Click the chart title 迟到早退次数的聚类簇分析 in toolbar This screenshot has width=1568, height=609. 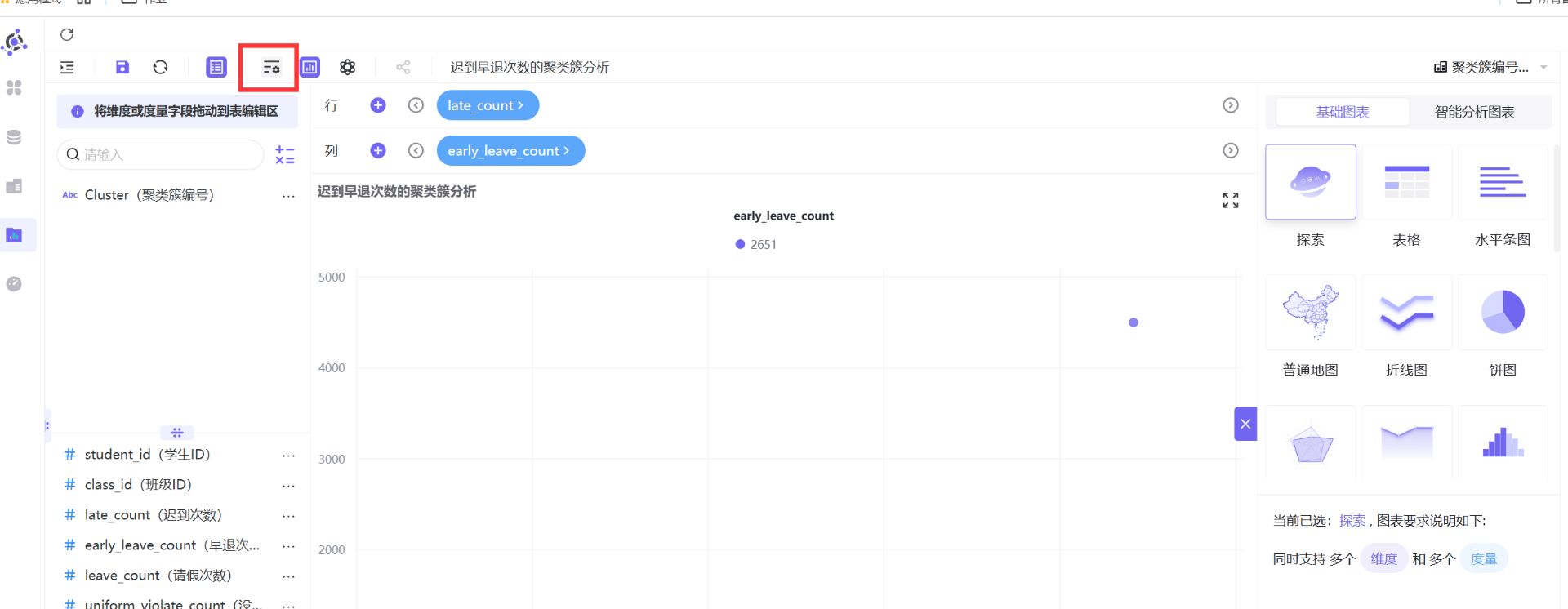(529, 67)
